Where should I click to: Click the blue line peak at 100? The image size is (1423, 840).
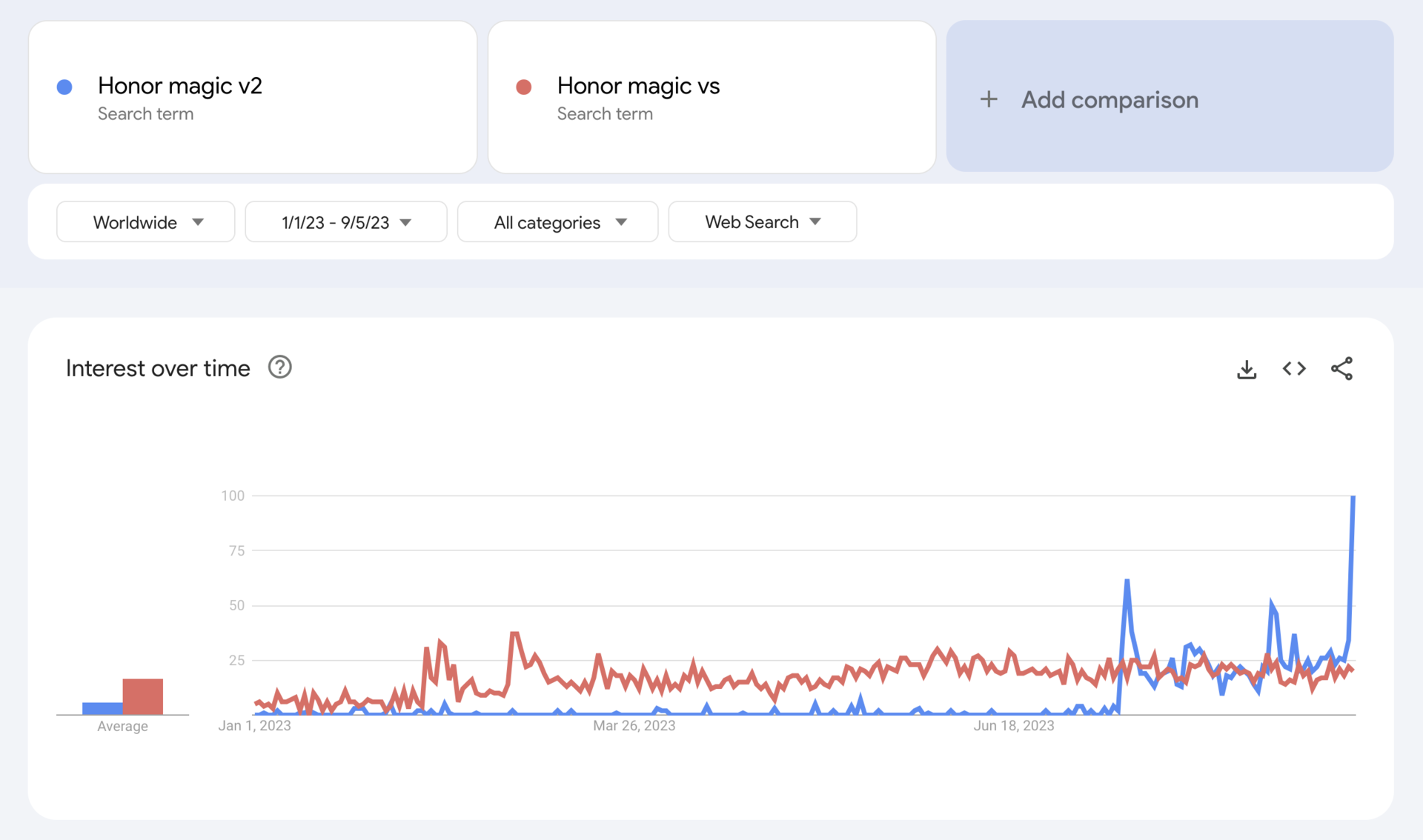1353,498
